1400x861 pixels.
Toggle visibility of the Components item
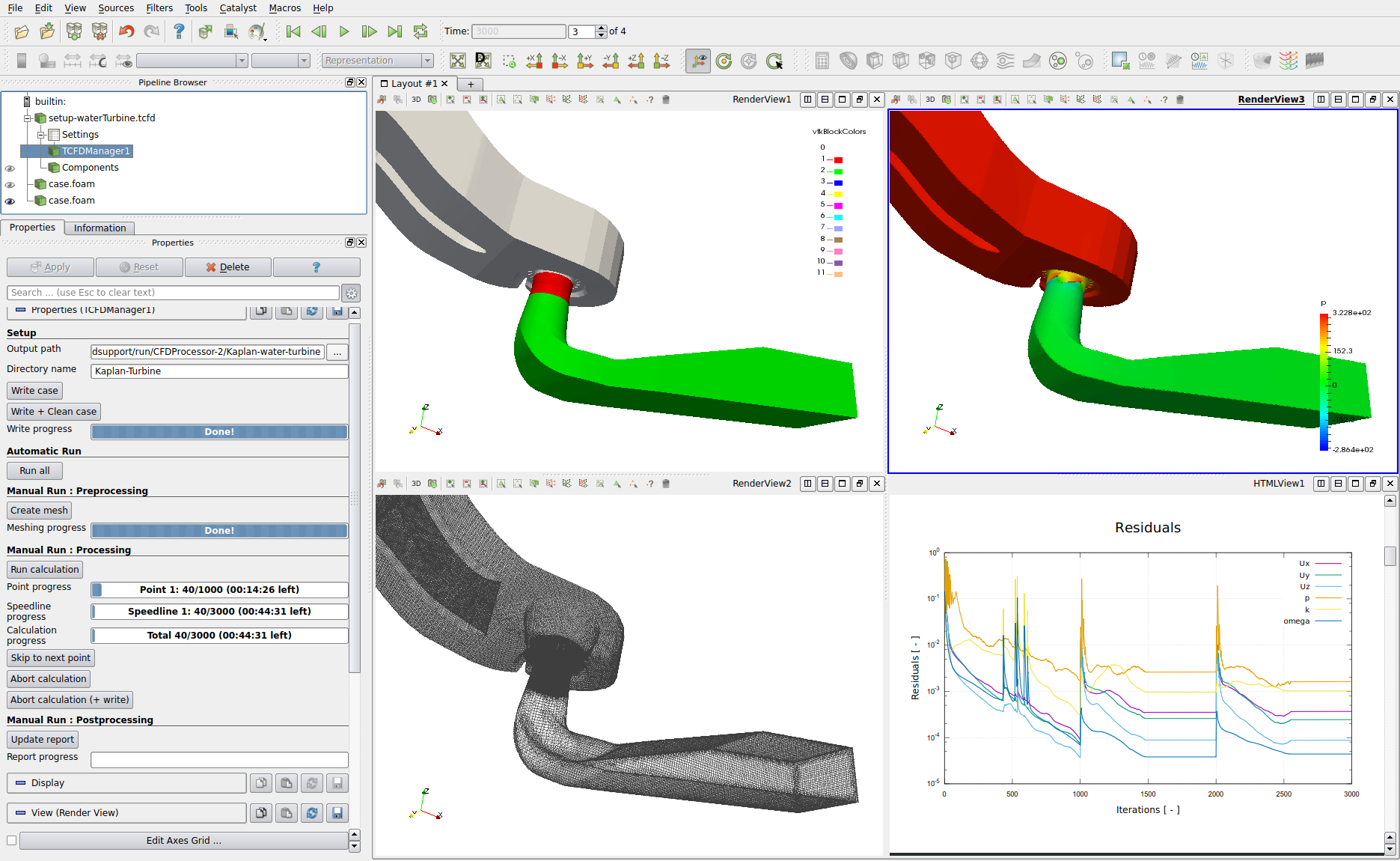pyautogui.click(x=10, y=168)
